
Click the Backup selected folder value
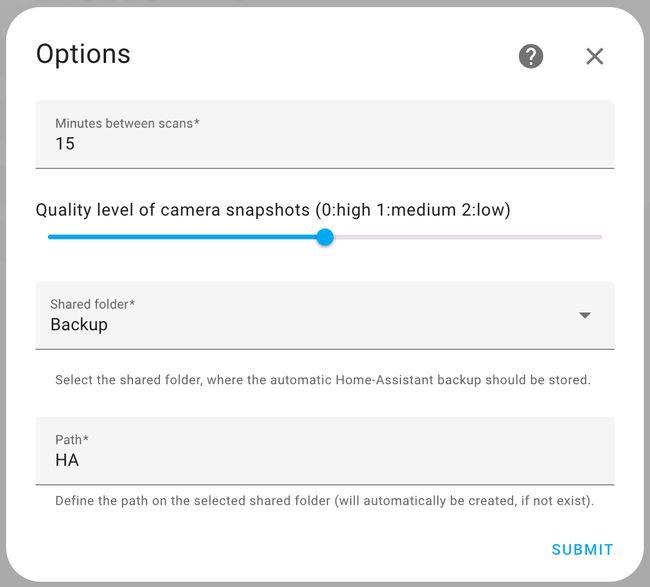point(79,325)
